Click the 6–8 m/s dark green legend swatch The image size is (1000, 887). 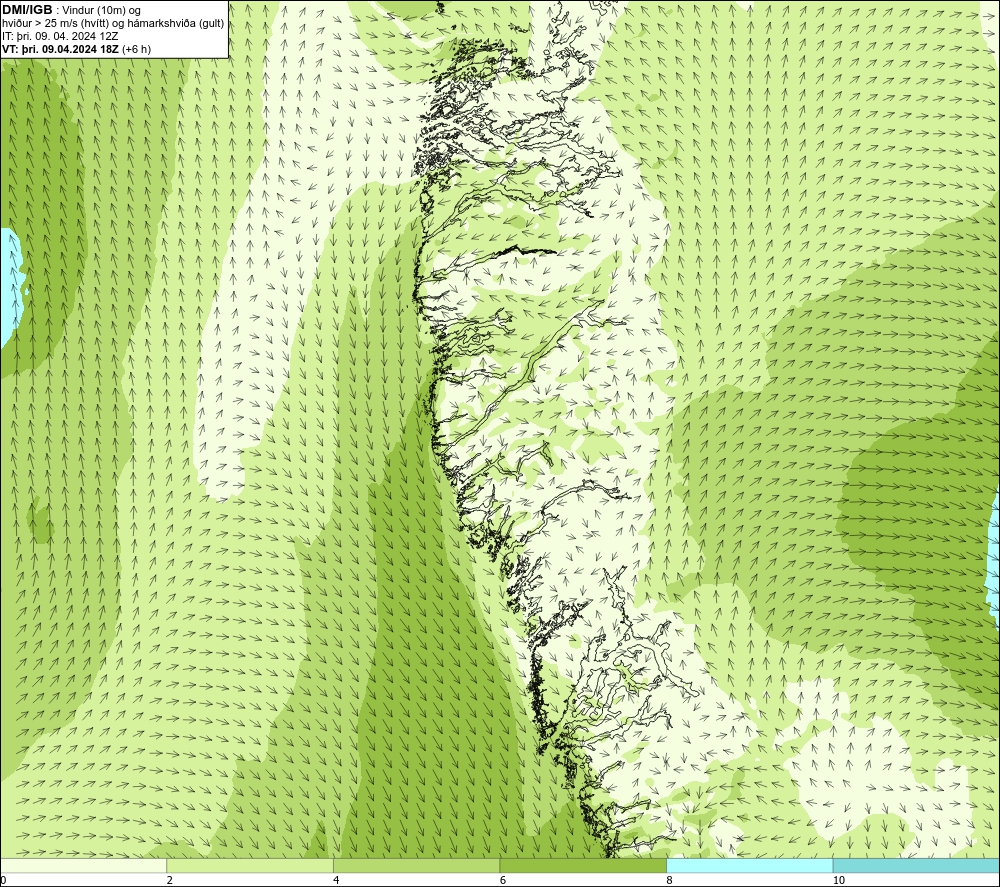[x=583, y=866]
